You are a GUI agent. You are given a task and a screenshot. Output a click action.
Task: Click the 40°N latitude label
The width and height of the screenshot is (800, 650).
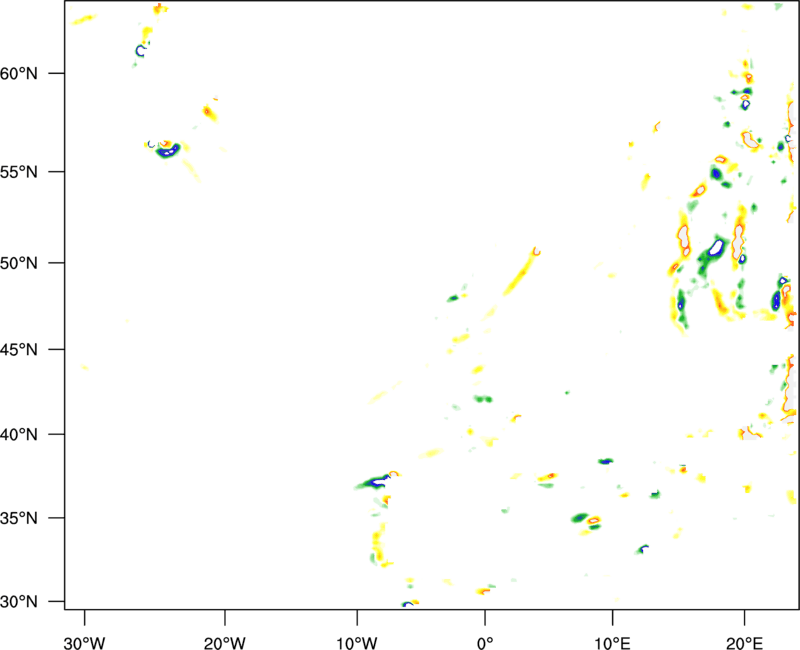(19, 435)
